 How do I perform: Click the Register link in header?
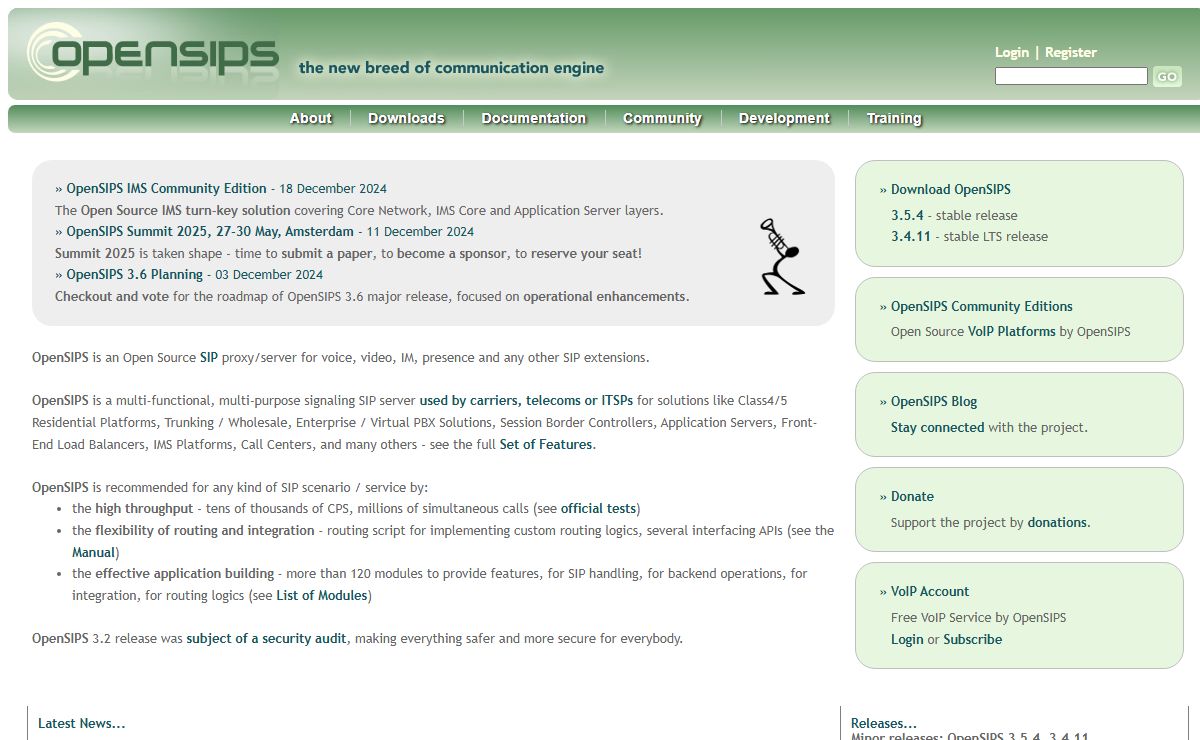[x=1071, y=52]
